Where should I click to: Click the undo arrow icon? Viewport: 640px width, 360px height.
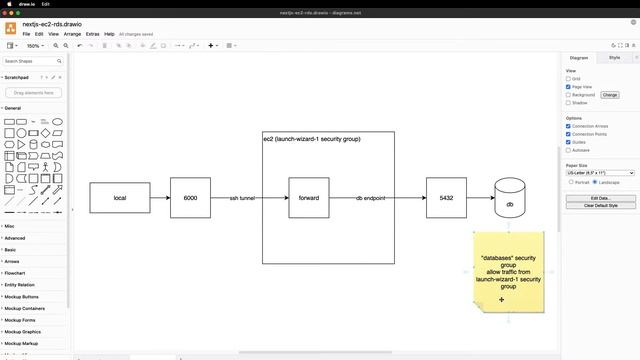[80, 46]
